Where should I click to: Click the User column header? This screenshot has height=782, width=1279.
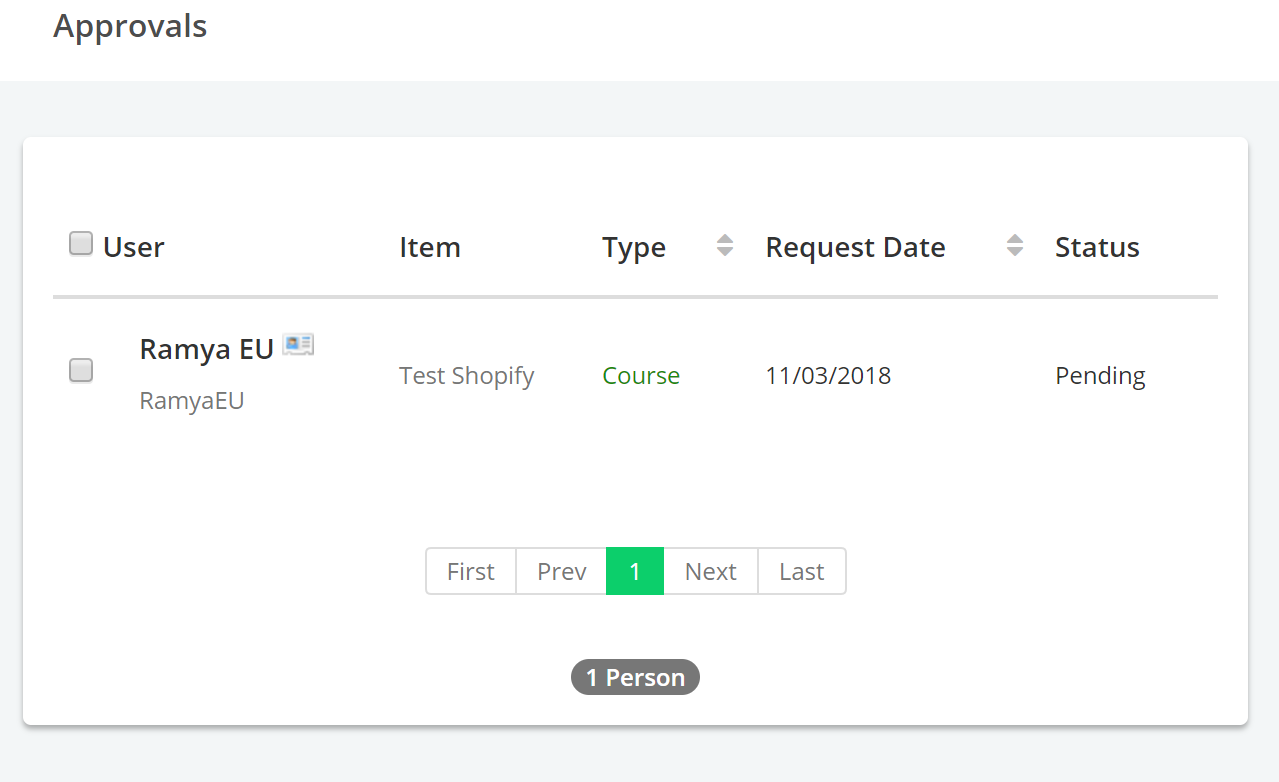coord(134,247)
